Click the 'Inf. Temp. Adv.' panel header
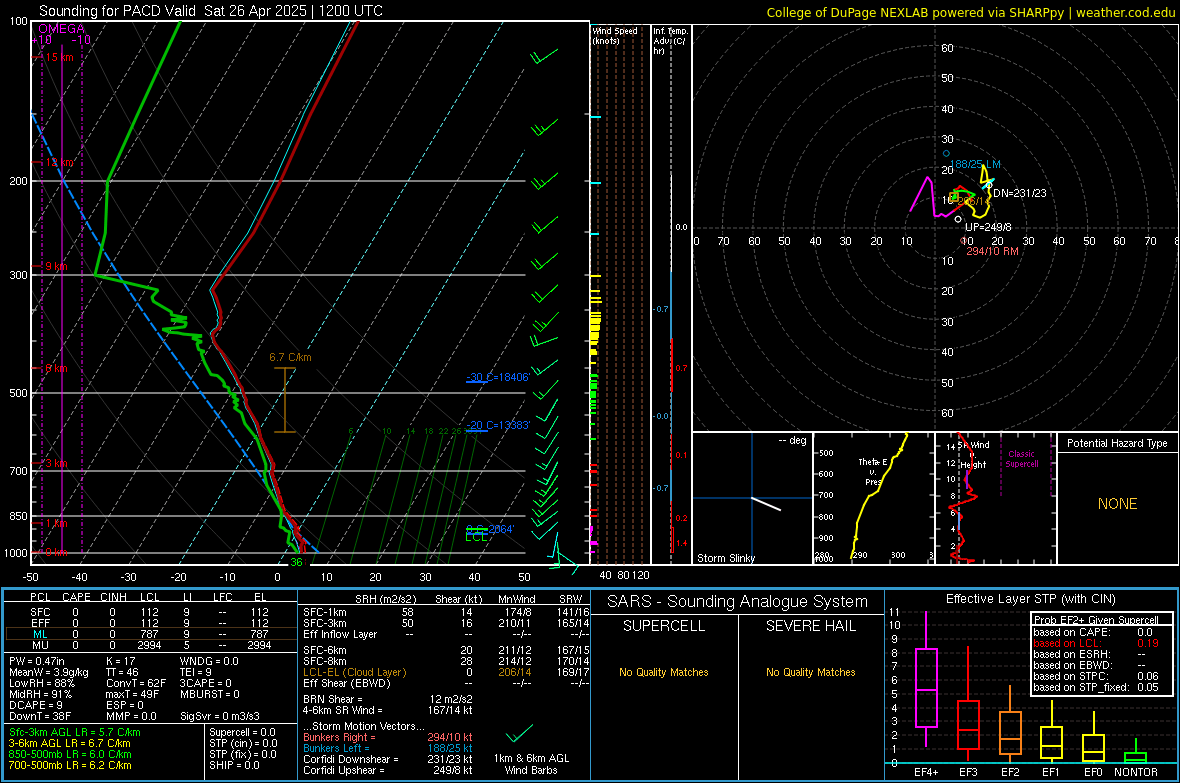The width and height of the screenshot is (1180, 783). click(670, 41)
